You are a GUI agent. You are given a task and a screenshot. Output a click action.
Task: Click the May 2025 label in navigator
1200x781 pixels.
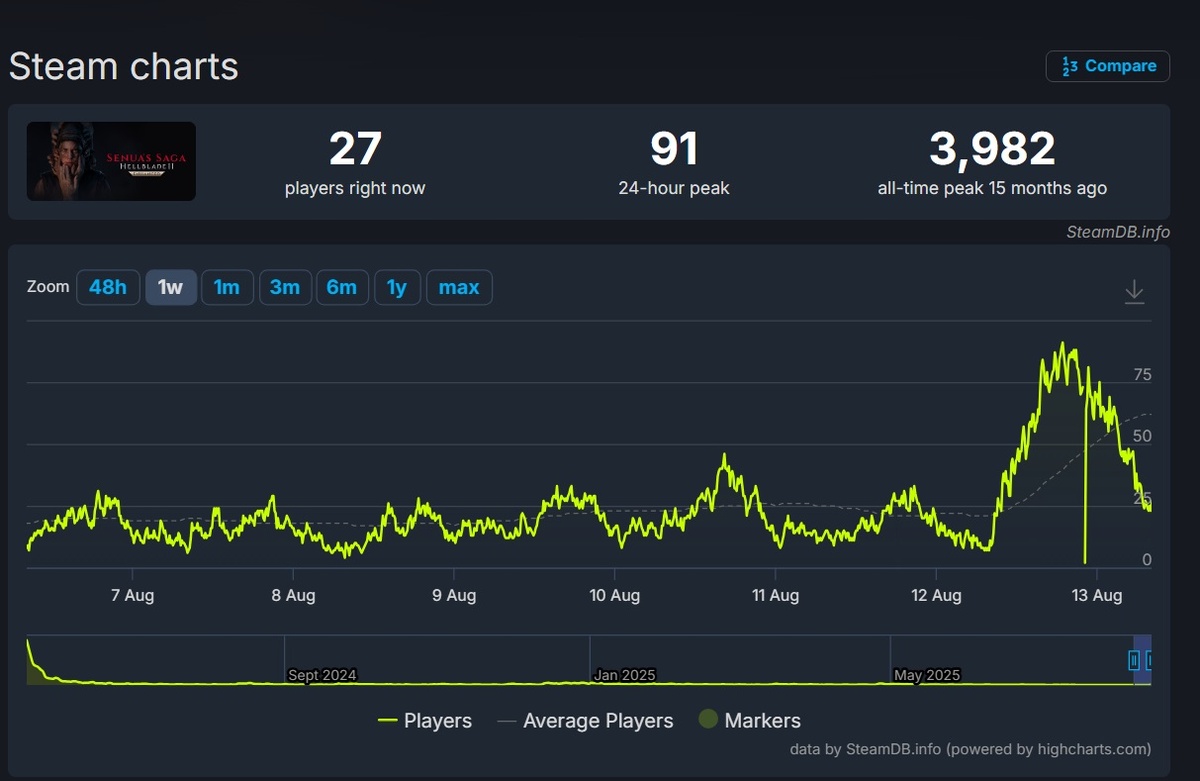click(x=927, y=675)
